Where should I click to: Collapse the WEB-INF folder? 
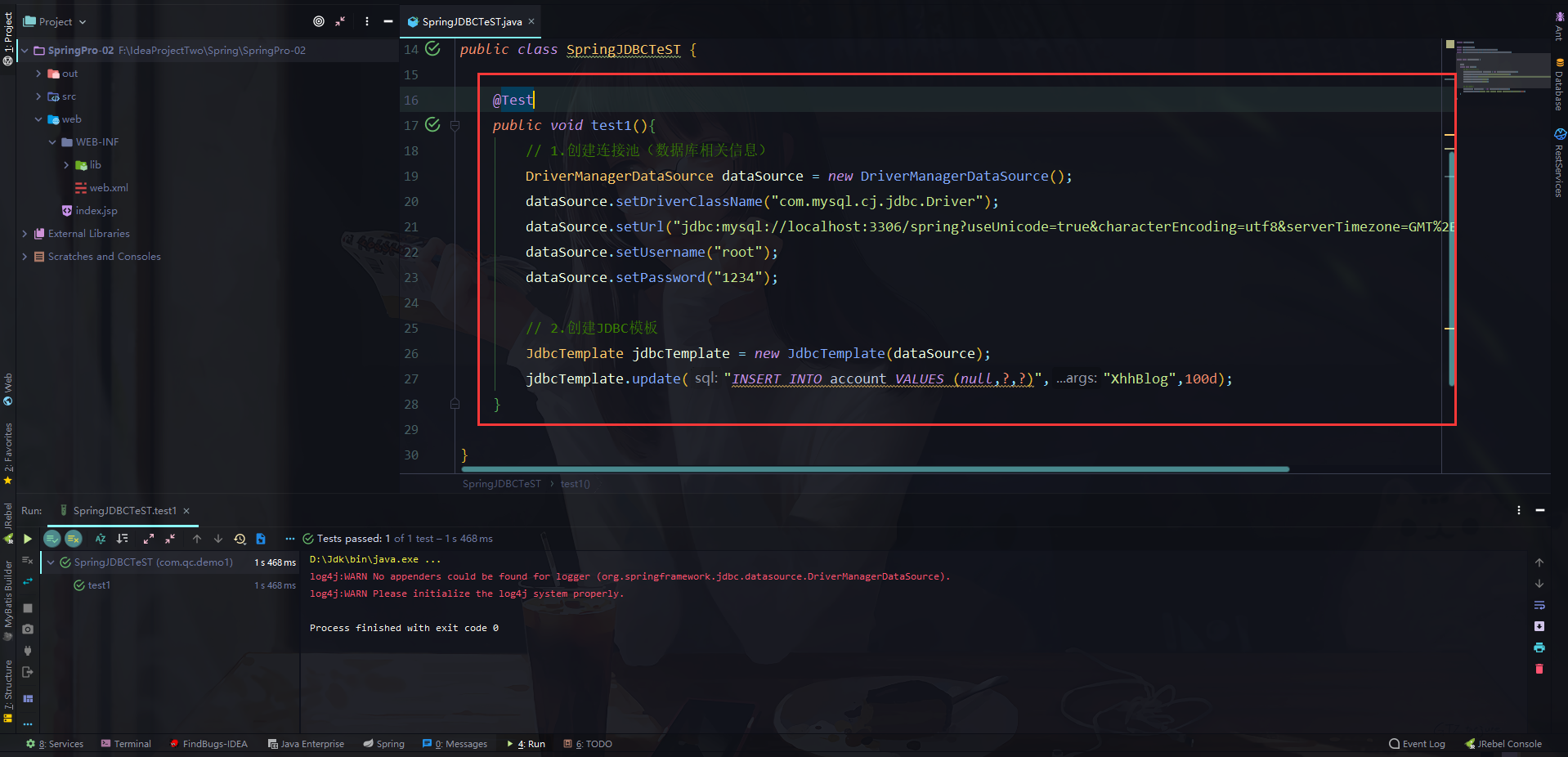(52, 142)
